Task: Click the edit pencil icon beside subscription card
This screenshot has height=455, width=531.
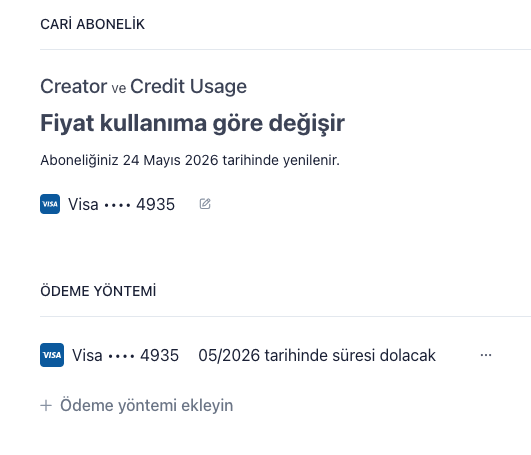Action: 205,204
